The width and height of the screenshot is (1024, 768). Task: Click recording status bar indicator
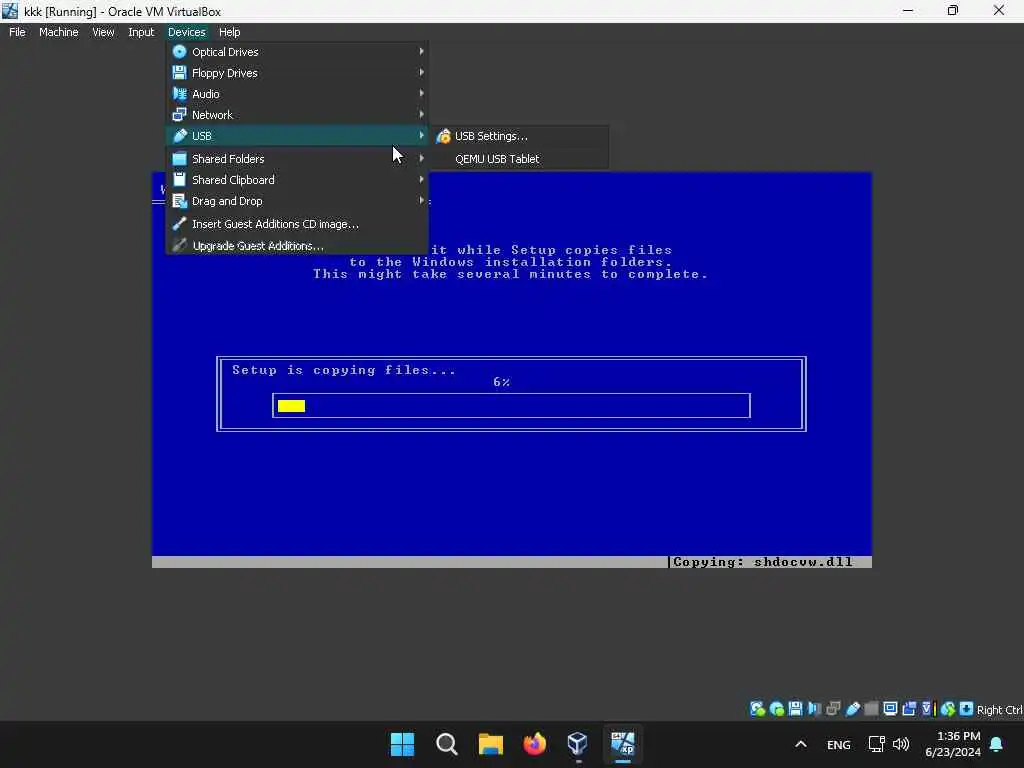pyautogui.click(x=909, y=709)
